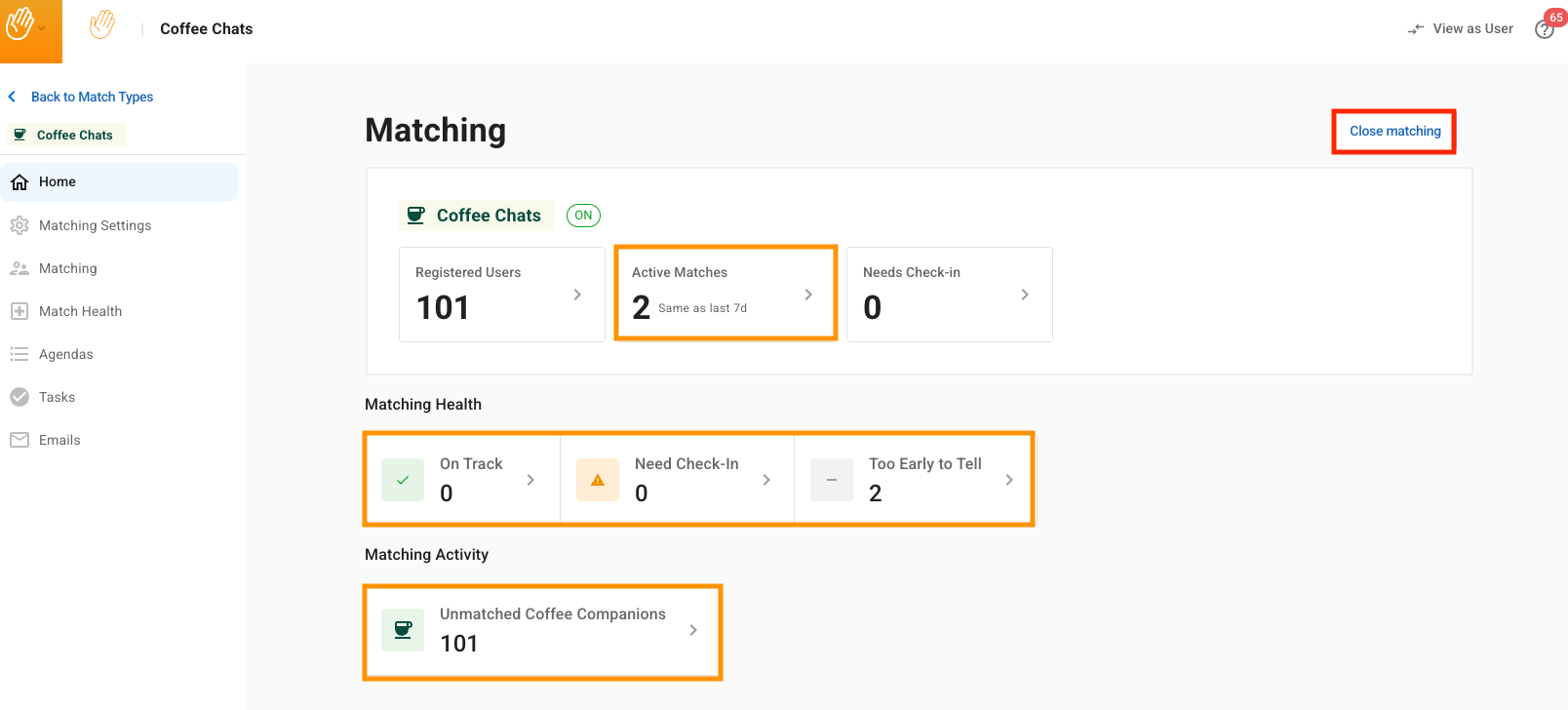Expand the Too Early to Tell chevron
Viewport: 1568px width, 710px height.
pos(1009,480)
